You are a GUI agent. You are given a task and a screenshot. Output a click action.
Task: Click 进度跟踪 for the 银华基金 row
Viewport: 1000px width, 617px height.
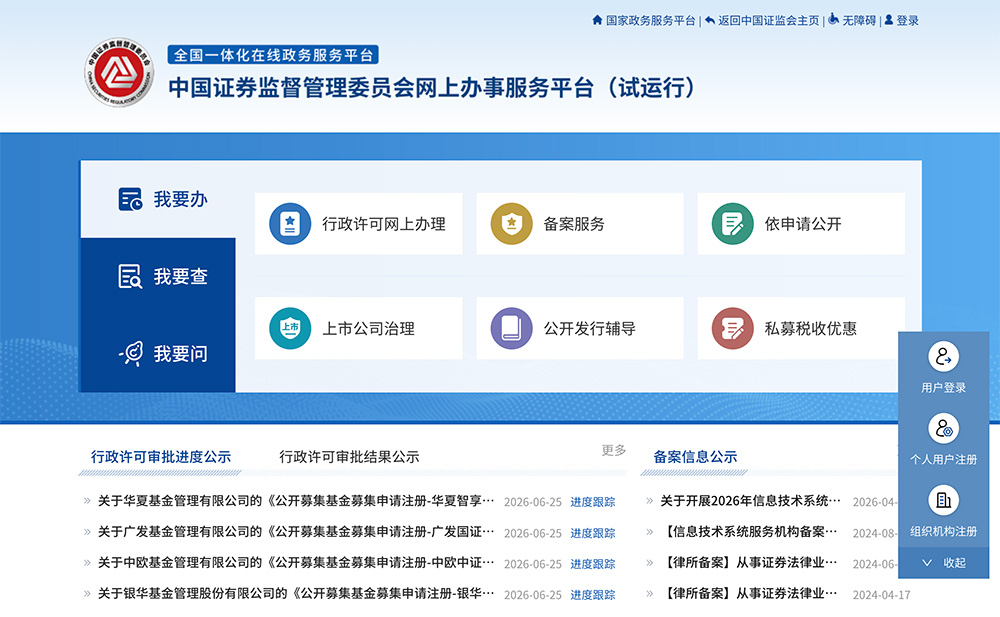point(592,595)
